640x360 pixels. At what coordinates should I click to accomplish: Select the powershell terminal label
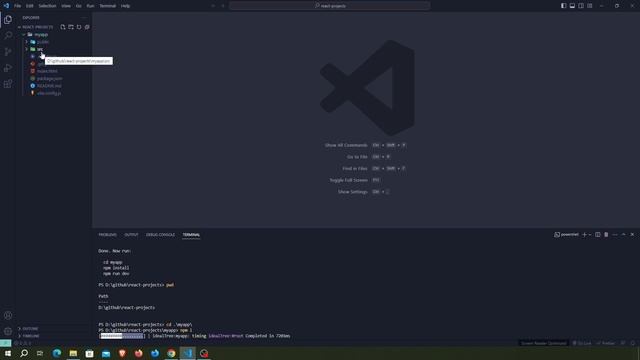tap(567, 235)
